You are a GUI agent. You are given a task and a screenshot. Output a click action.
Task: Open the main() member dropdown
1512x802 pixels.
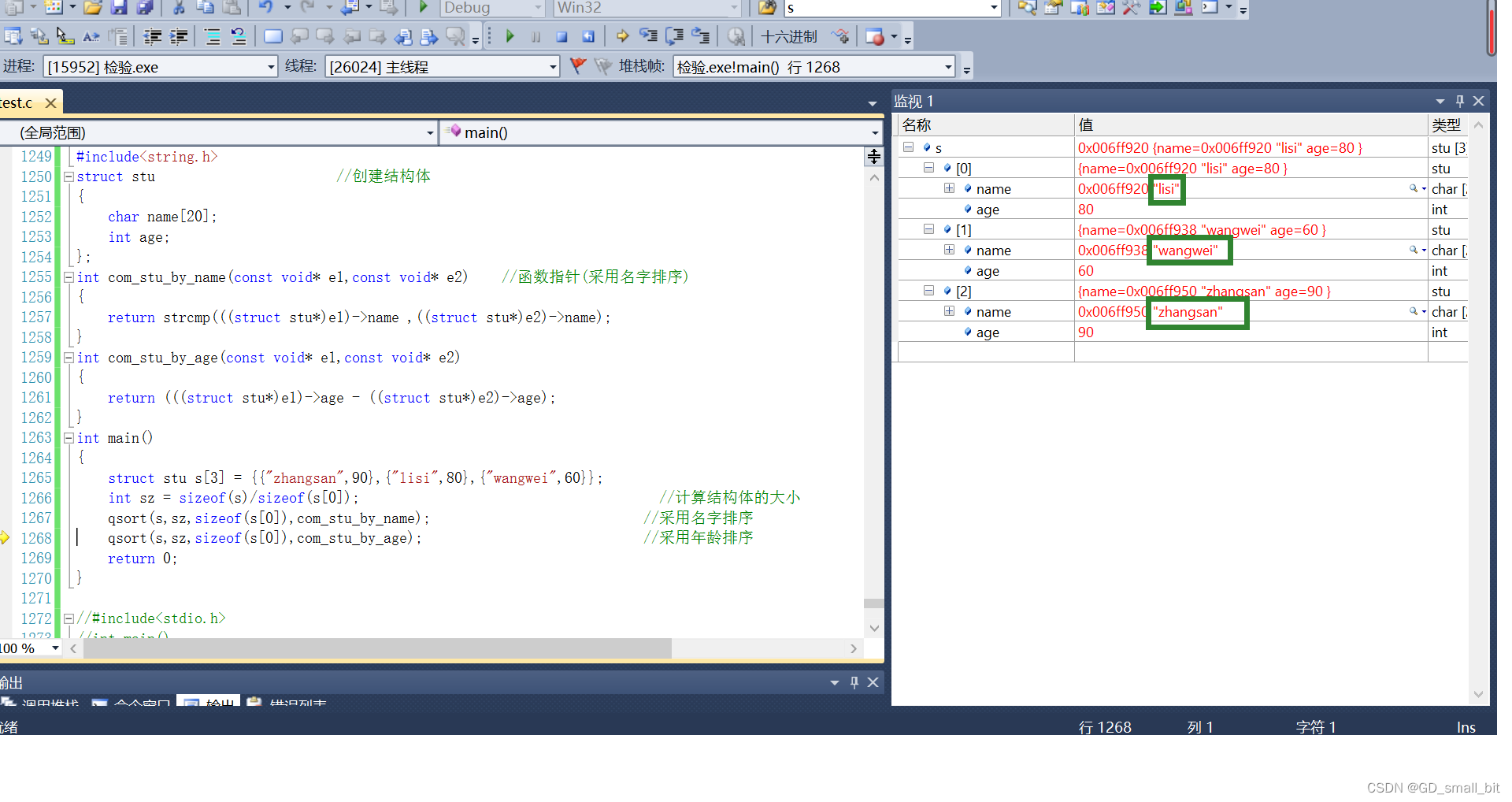[875, 133]
